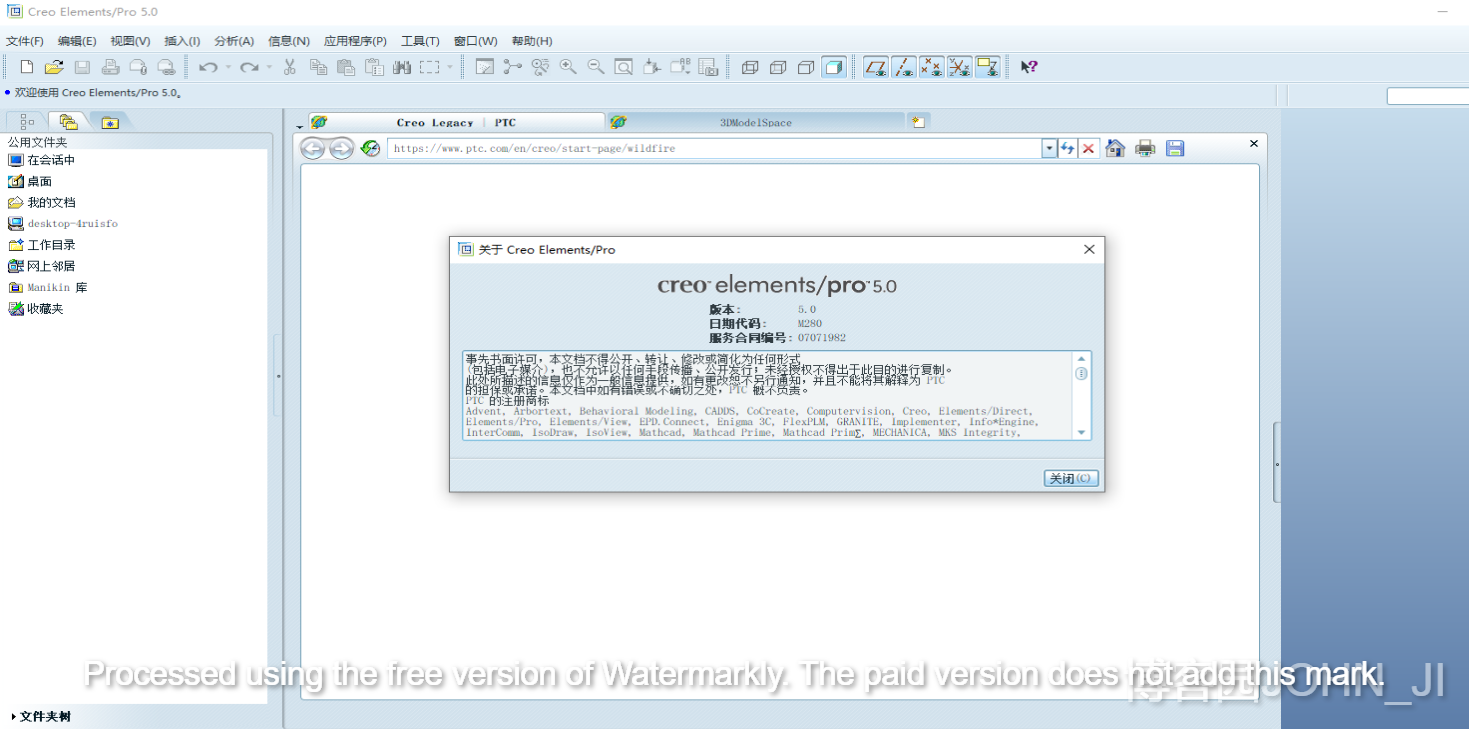The image size is (1469, 729).
Task: Click the Paste Special icon
Action: 374,67
